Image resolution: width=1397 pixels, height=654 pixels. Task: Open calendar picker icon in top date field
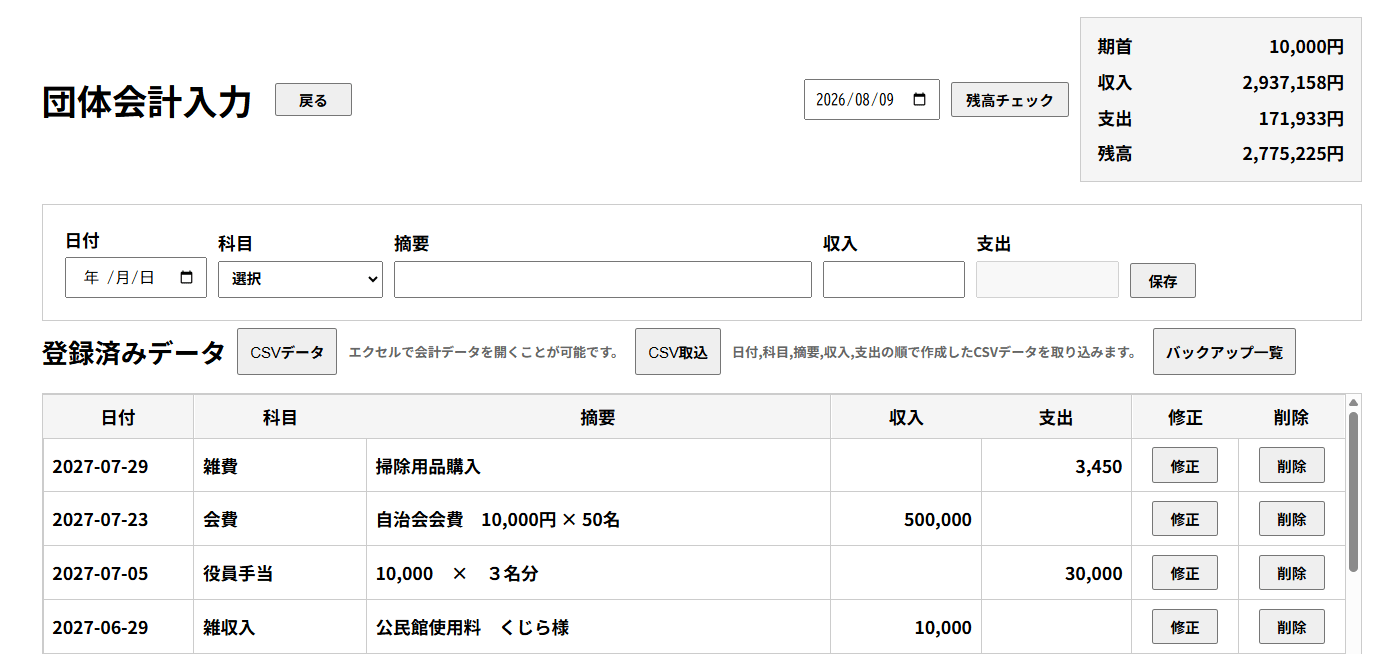coord(920,100)
